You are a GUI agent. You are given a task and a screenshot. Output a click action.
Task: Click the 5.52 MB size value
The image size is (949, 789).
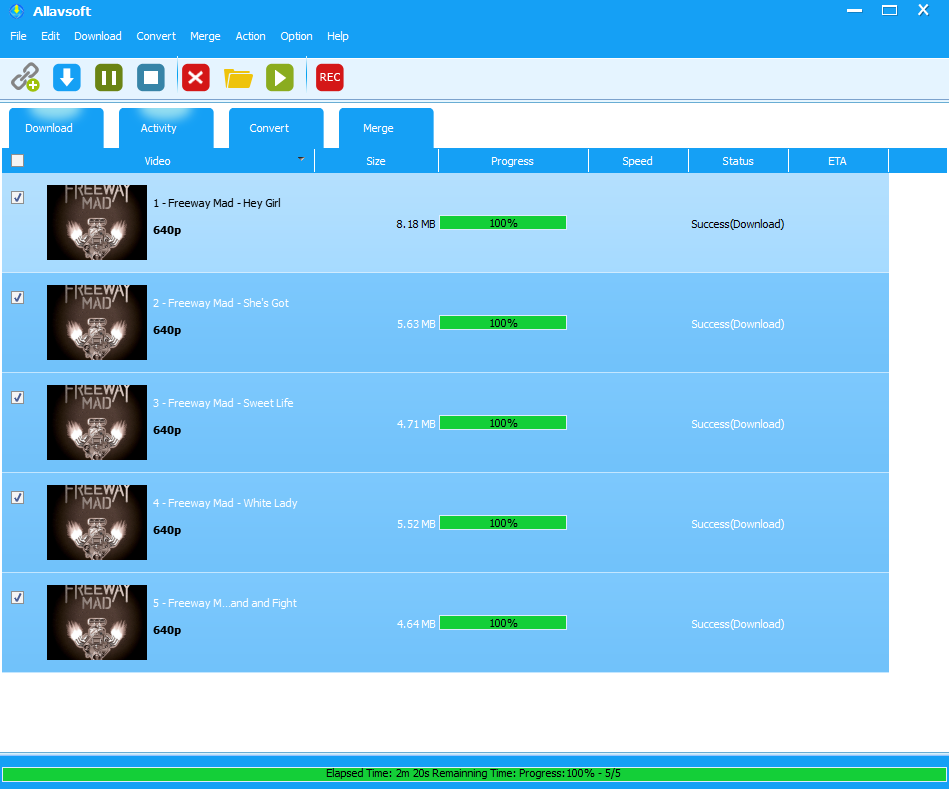pos(416,524)
